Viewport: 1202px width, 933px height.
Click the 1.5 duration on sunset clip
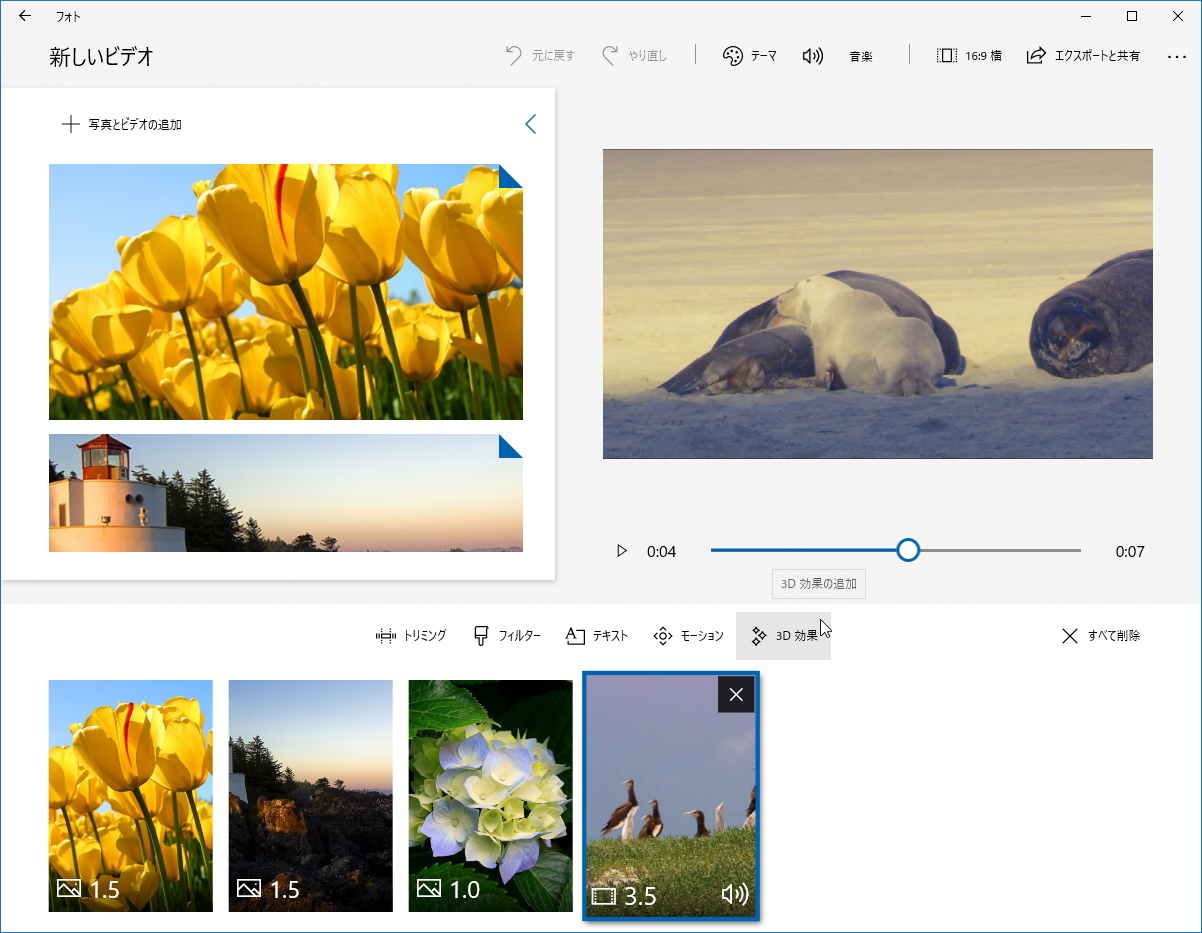point(284,889)
